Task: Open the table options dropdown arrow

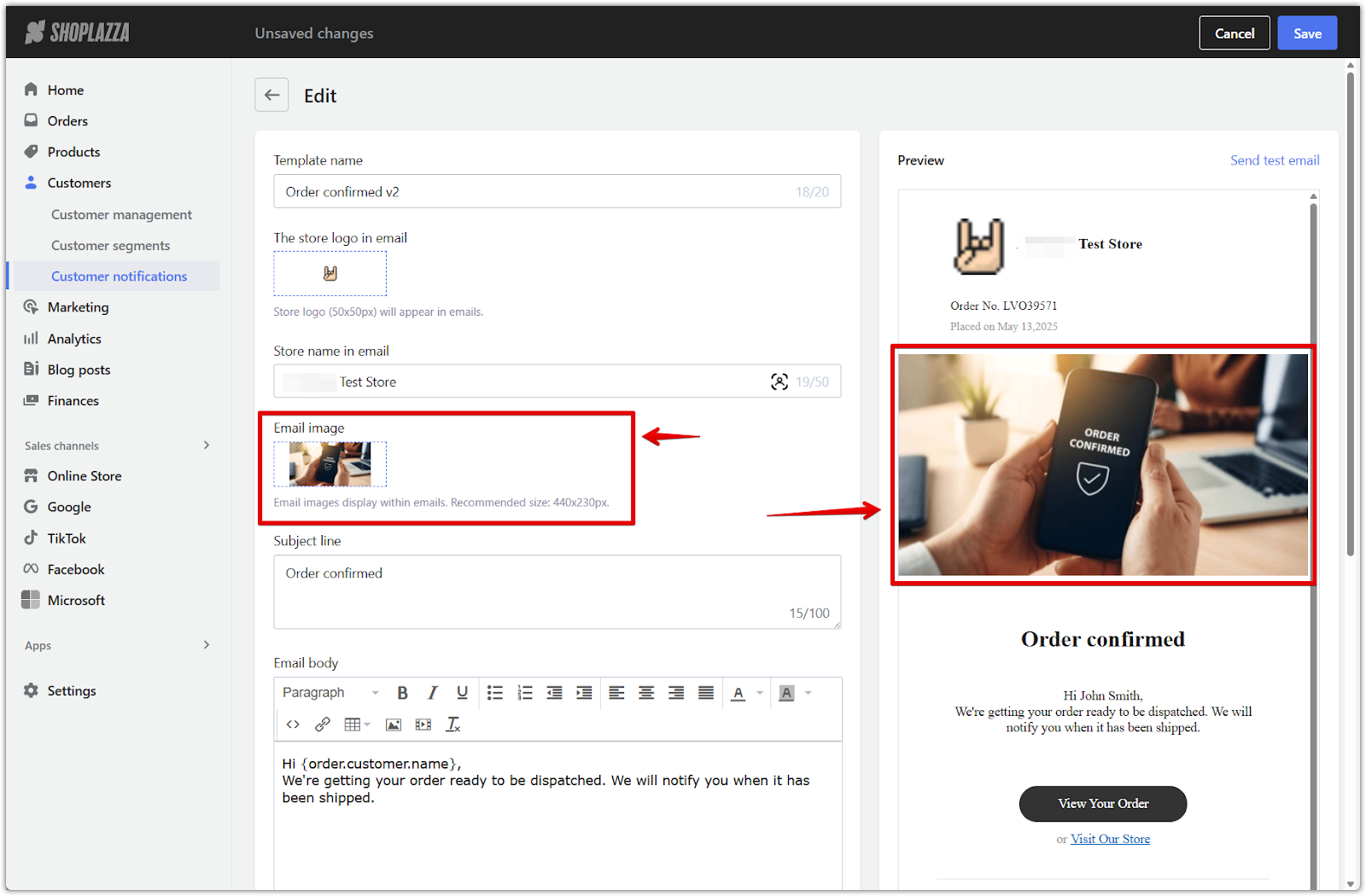Action: pyautogui.click(x=367, y=724)
